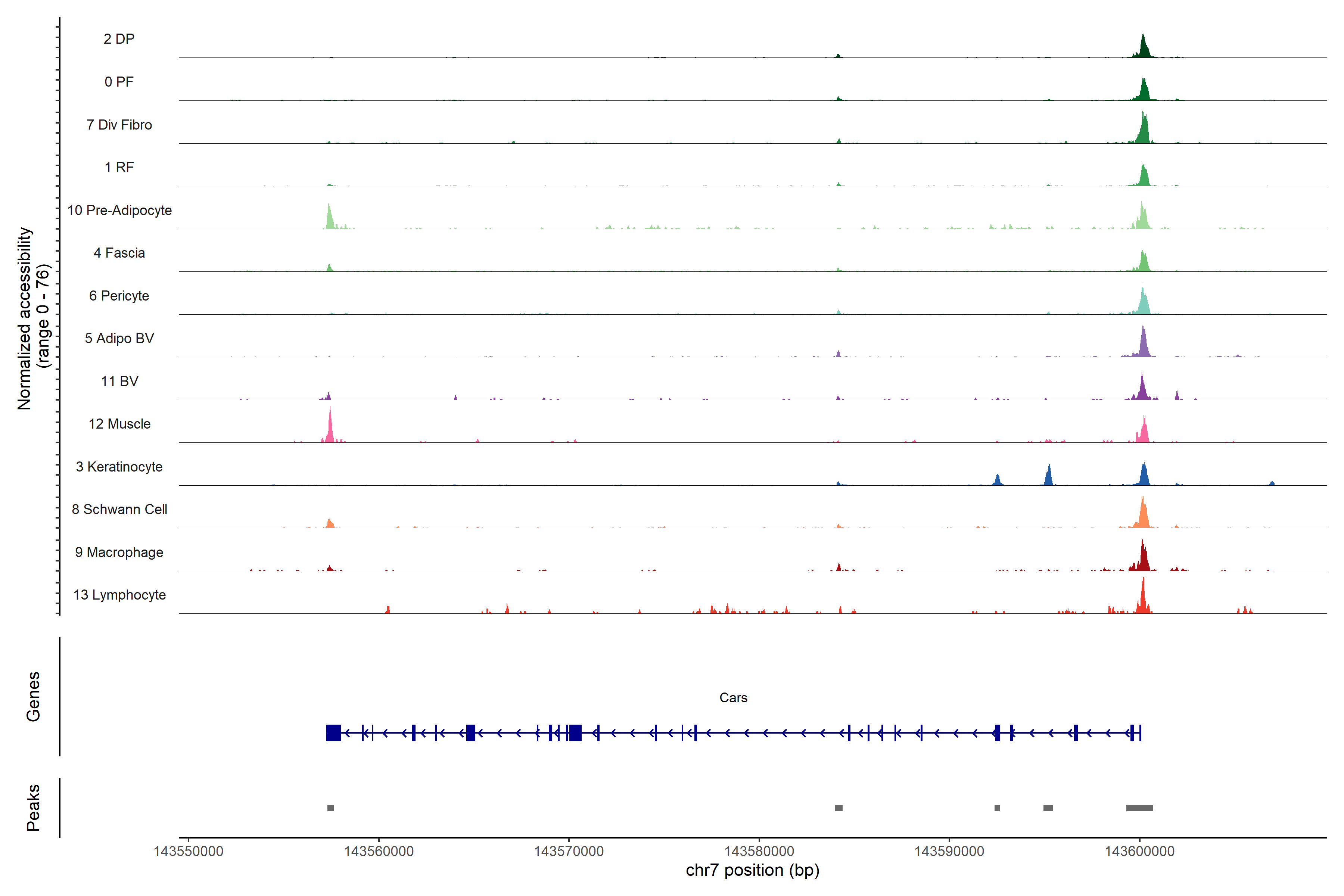Click the 5 Adipo BV track label
This screenshot has height=896, width=1344.
(119, 338)
